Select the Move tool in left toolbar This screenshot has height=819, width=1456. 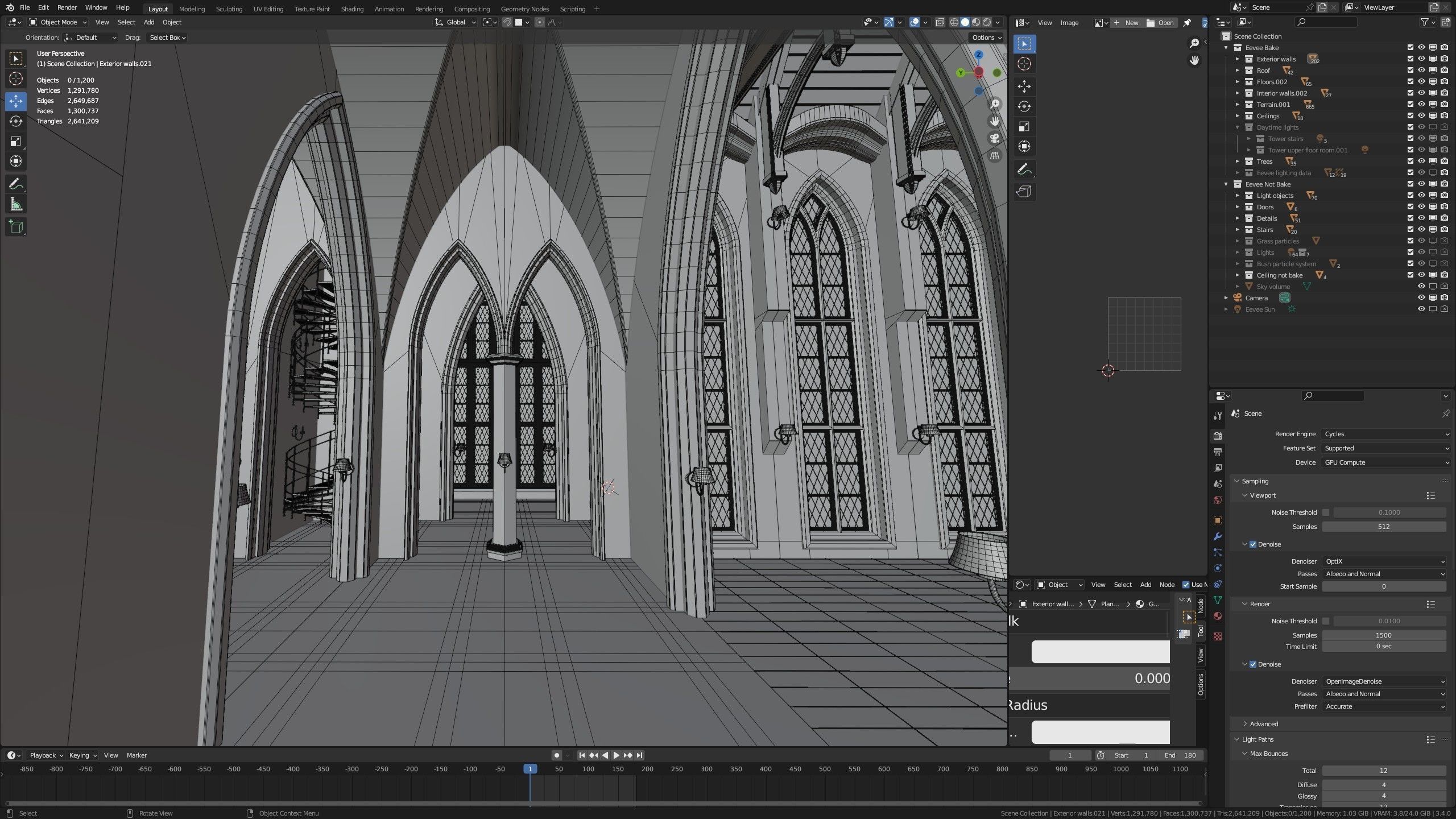16,101
